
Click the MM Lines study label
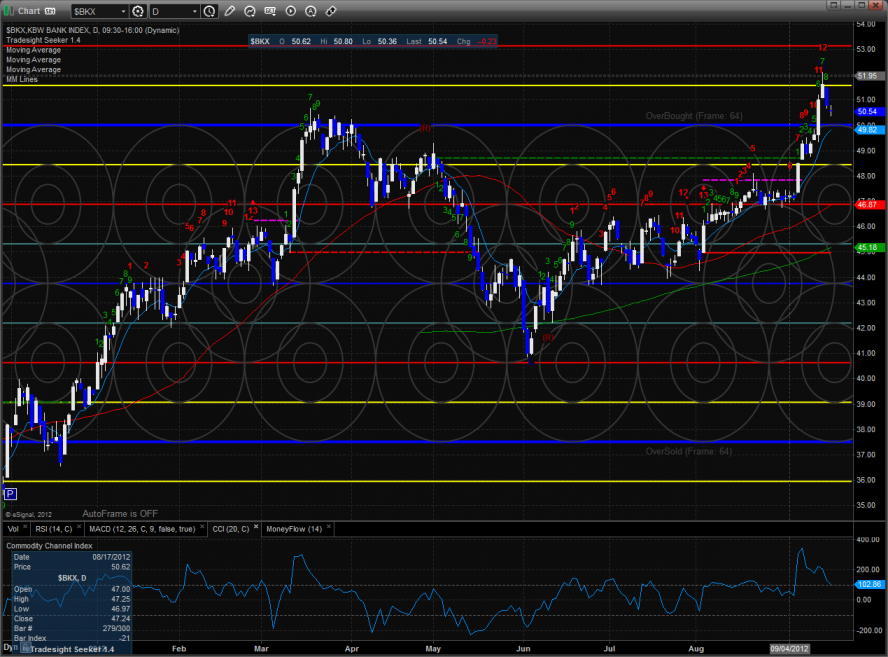pos(19,78)
